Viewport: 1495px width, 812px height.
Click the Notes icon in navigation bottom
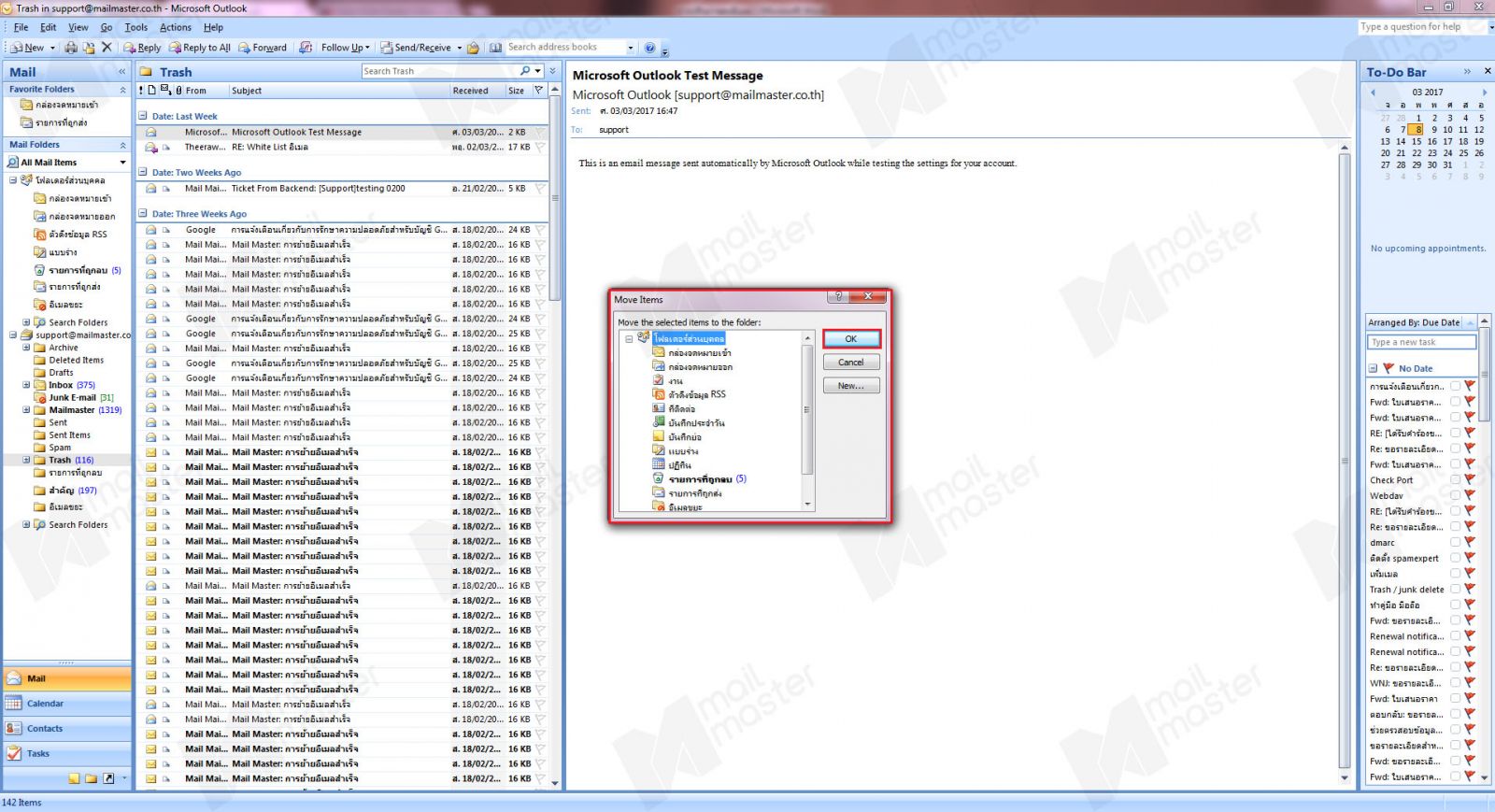(x=74, y=777)
